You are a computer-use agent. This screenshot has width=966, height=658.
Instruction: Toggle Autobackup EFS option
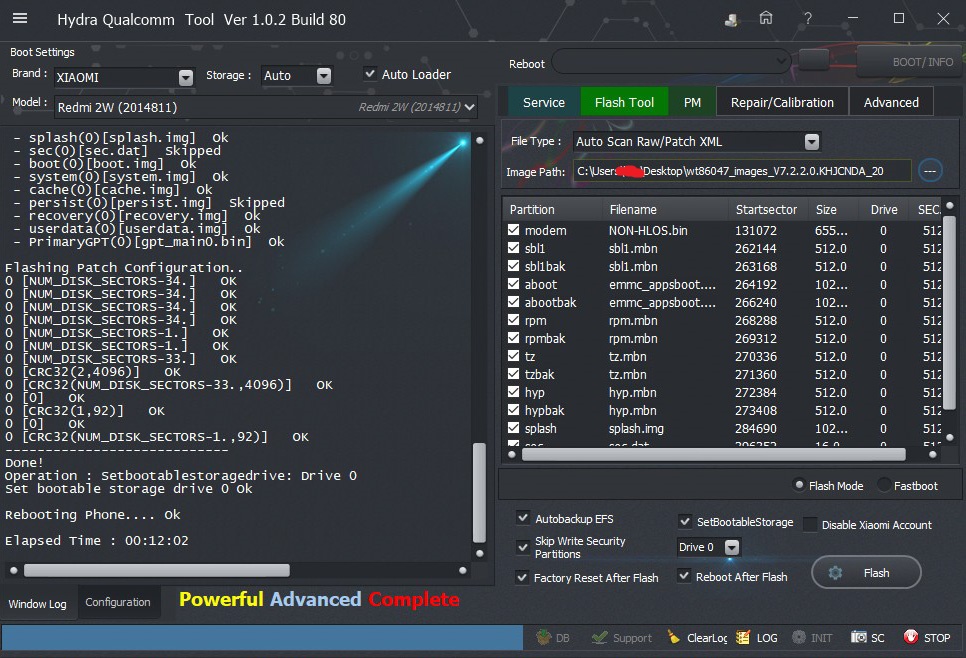523,518
